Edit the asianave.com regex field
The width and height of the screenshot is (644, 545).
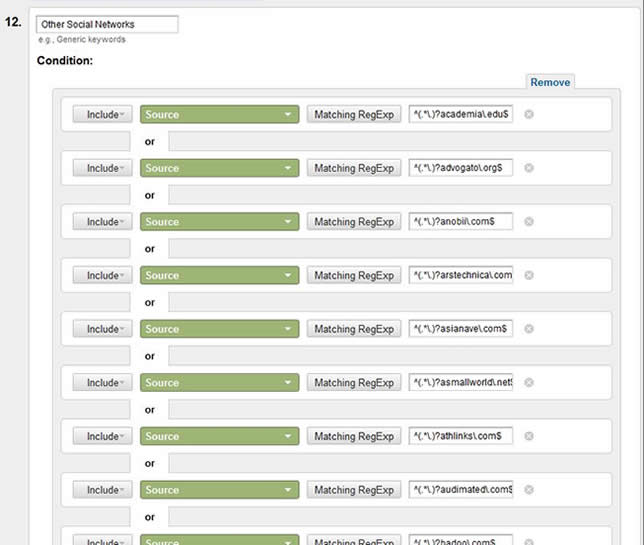coord(461,328)
